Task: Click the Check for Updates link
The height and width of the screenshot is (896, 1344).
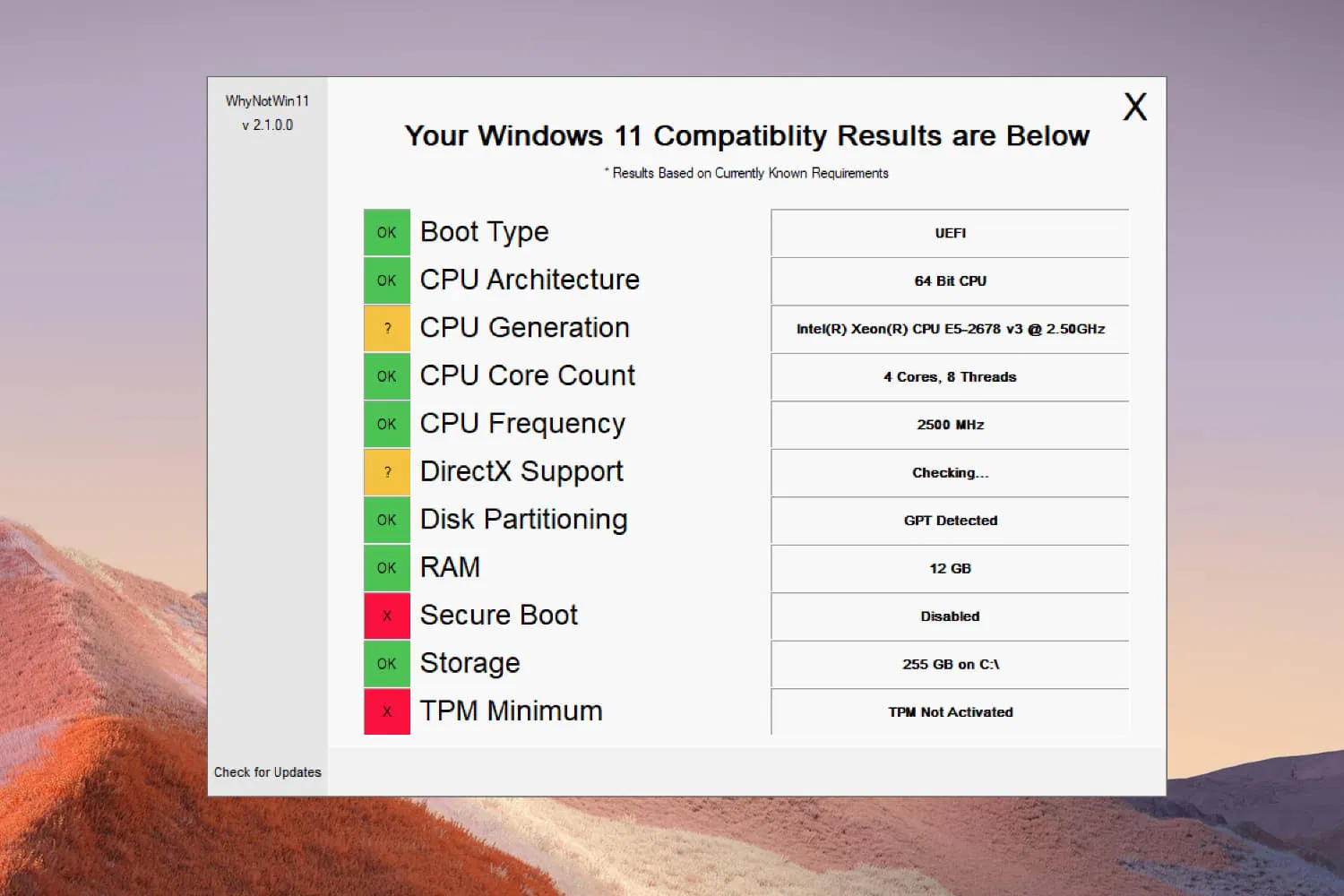Action: click(x=267, y=772)
